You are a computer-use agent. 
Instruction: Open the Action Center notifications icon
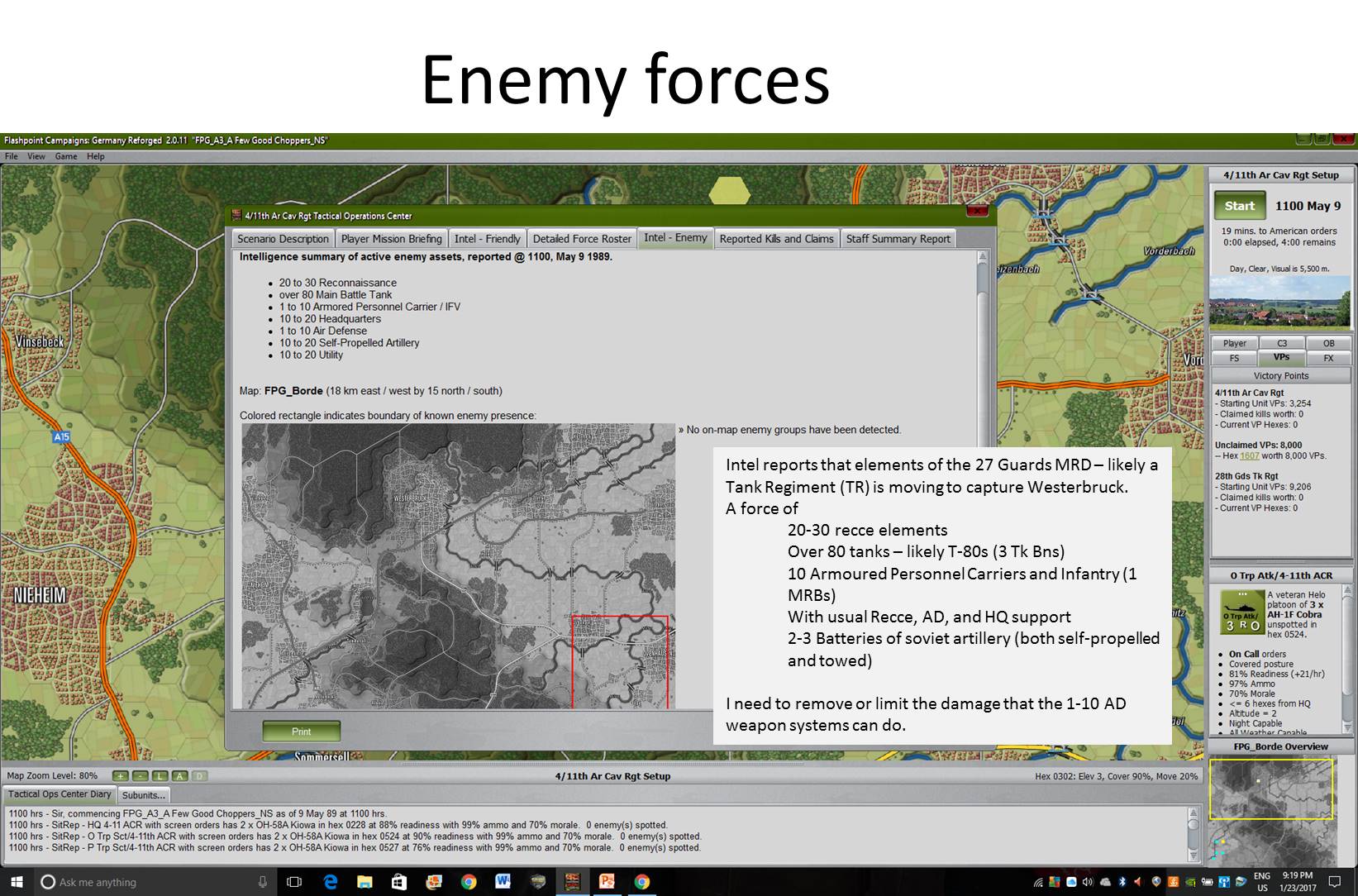coord(1334,882)
